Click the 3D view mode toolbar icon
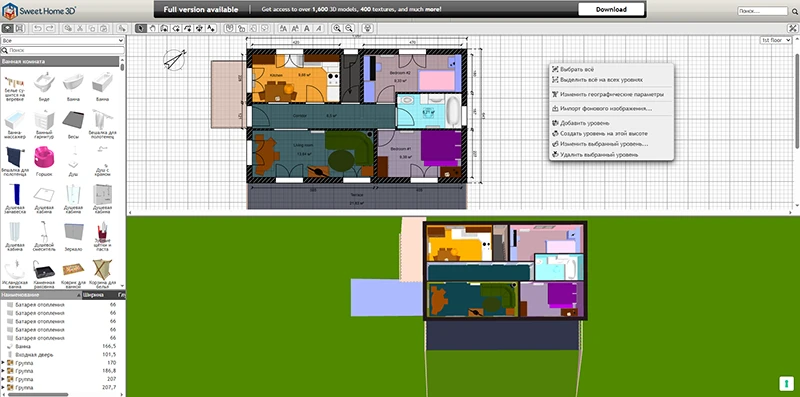Screen dimensions: 800x397 click(x=367, y=28)
